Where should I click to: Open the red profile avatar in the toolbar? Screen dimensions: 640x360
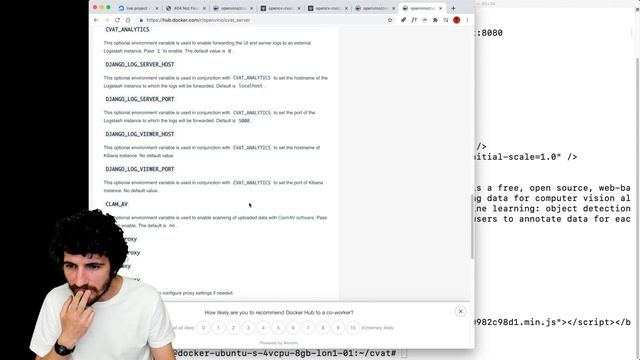456,20
